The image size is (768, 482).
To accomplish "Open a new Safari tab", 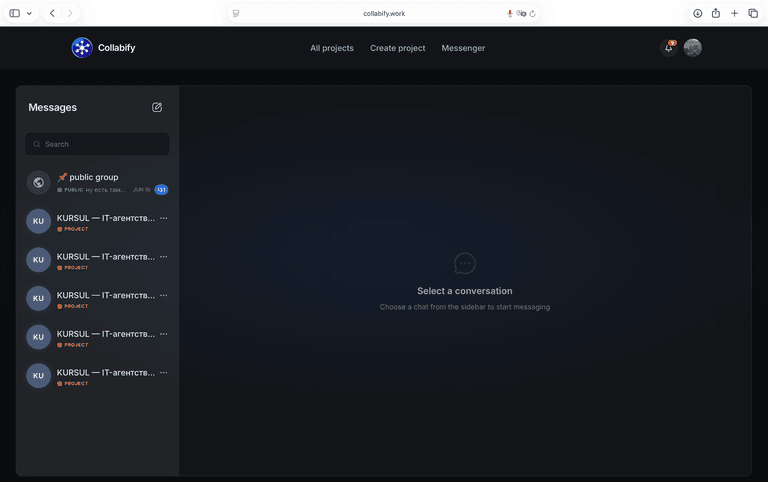I will pyautogui.click(x=734, y=13).
